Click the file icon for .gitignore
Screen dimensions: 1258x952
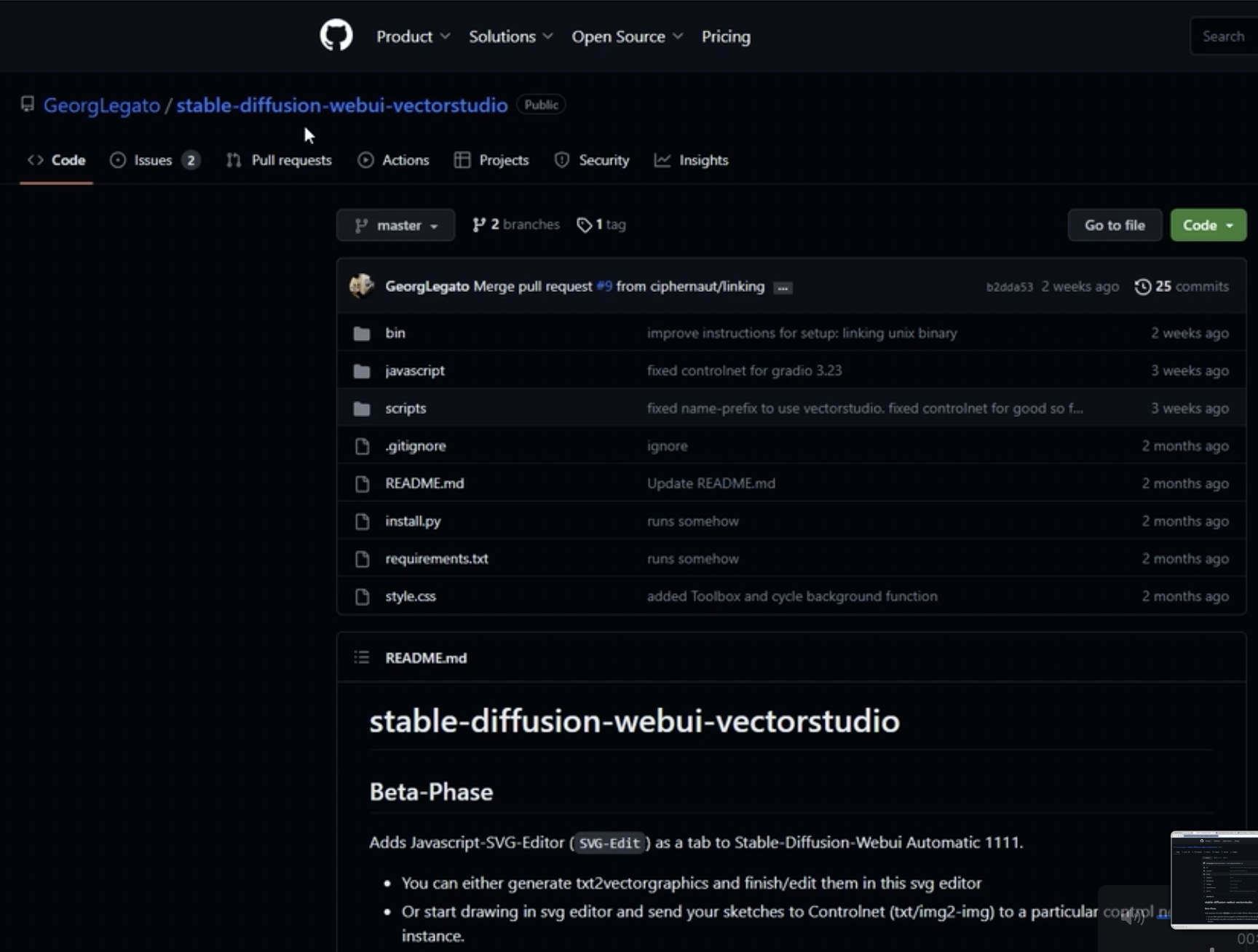point(362,446)
